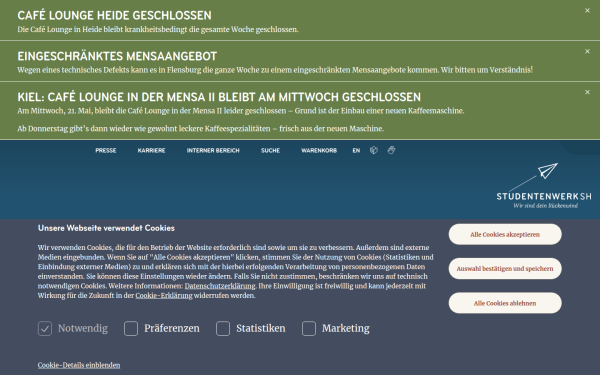Switch language to EN
Screen dimensions: 600x375
point(356,150)
